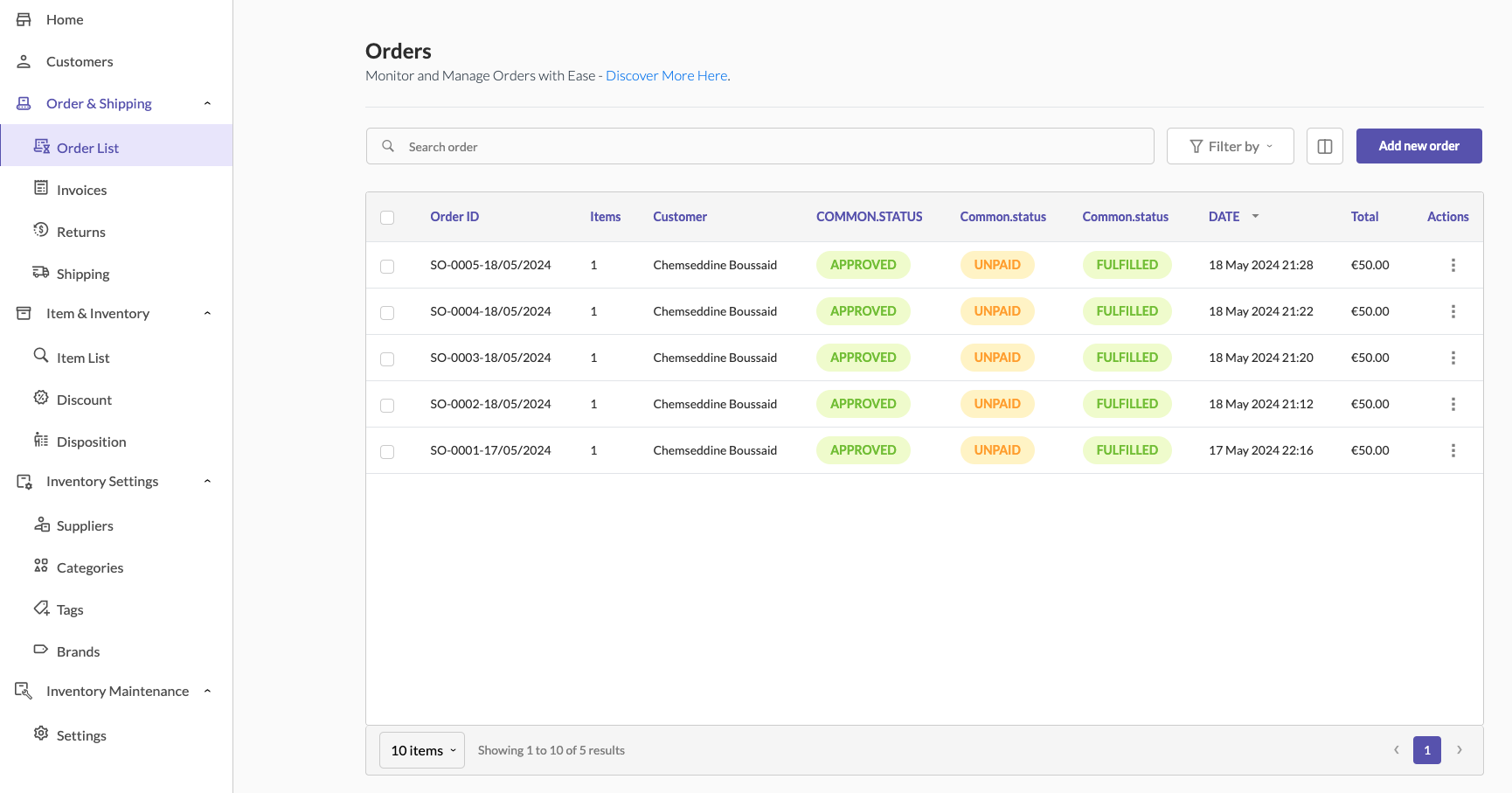This screenshot has width=1512, height=793.
Task: Collapse the Item & Inventory section chevron
Action: tap(207, 313)
